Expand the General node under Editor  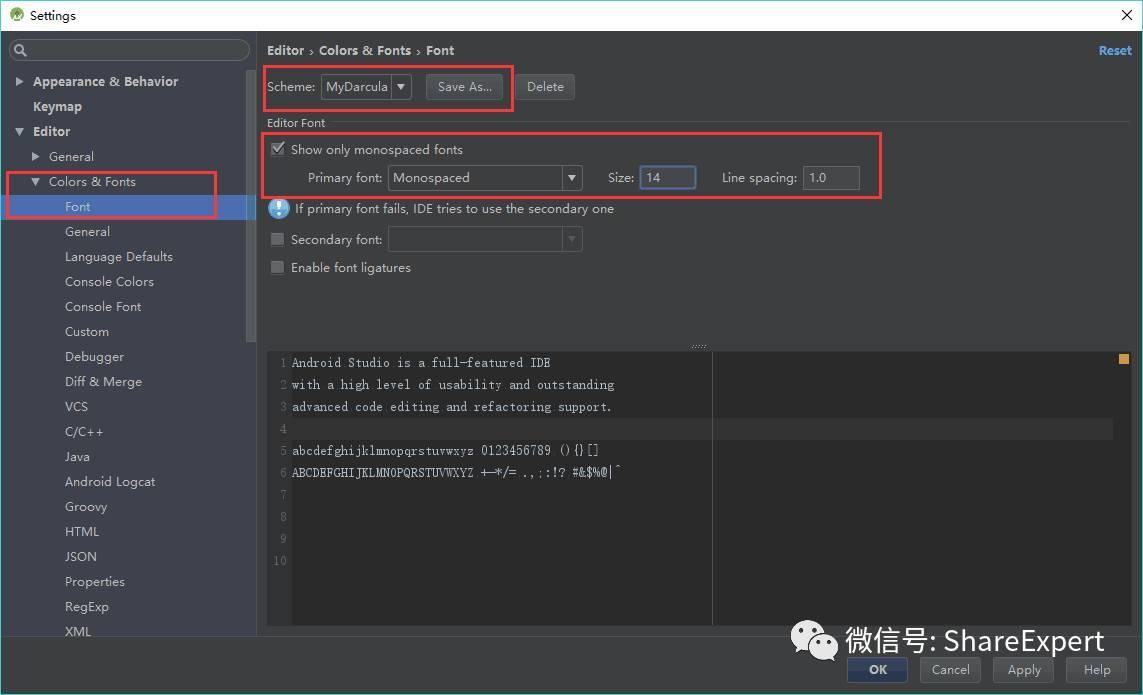[36, 157]
